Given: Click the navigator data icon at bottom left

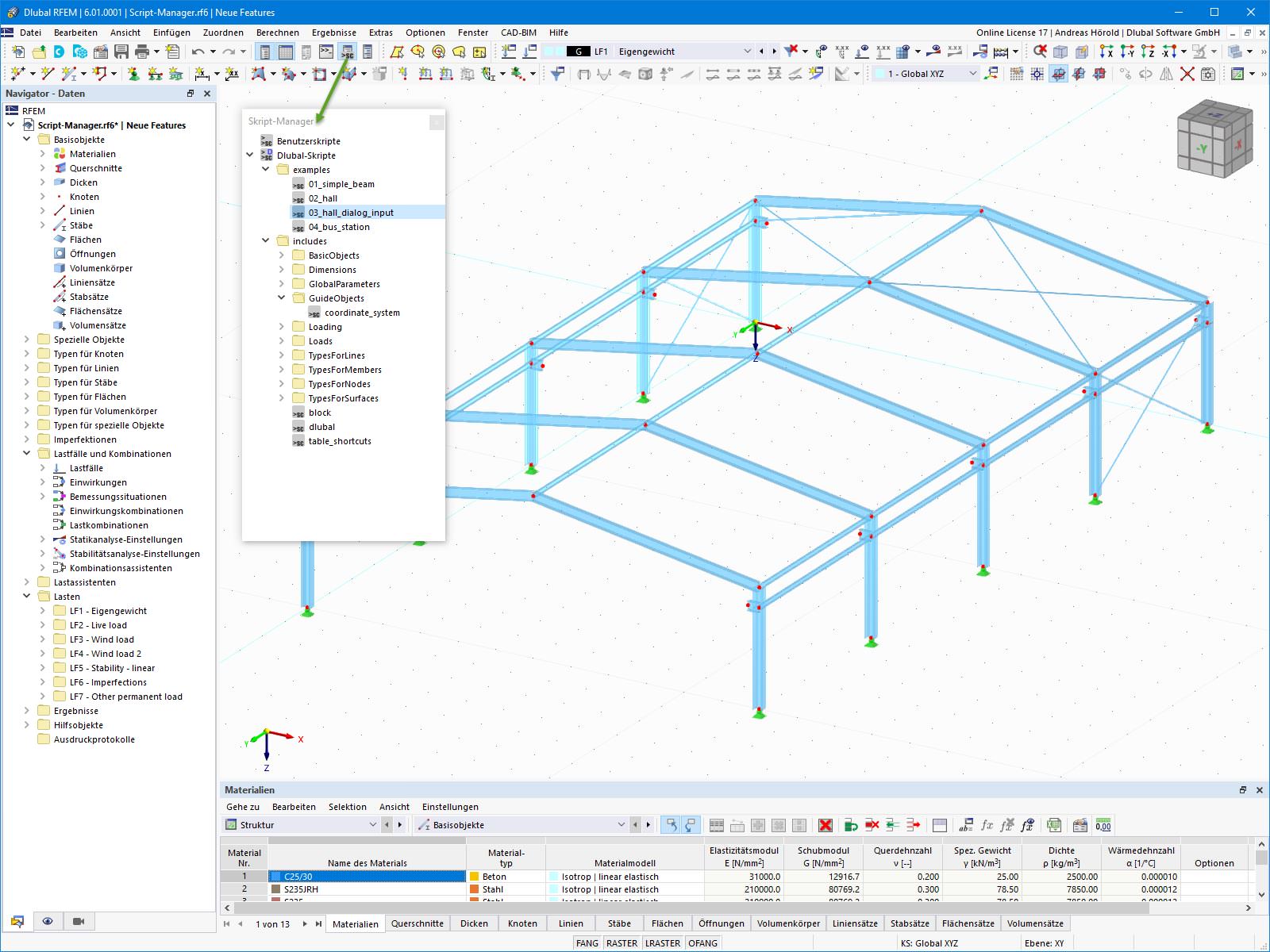Looking at the screenshot, I should (17, 921).
